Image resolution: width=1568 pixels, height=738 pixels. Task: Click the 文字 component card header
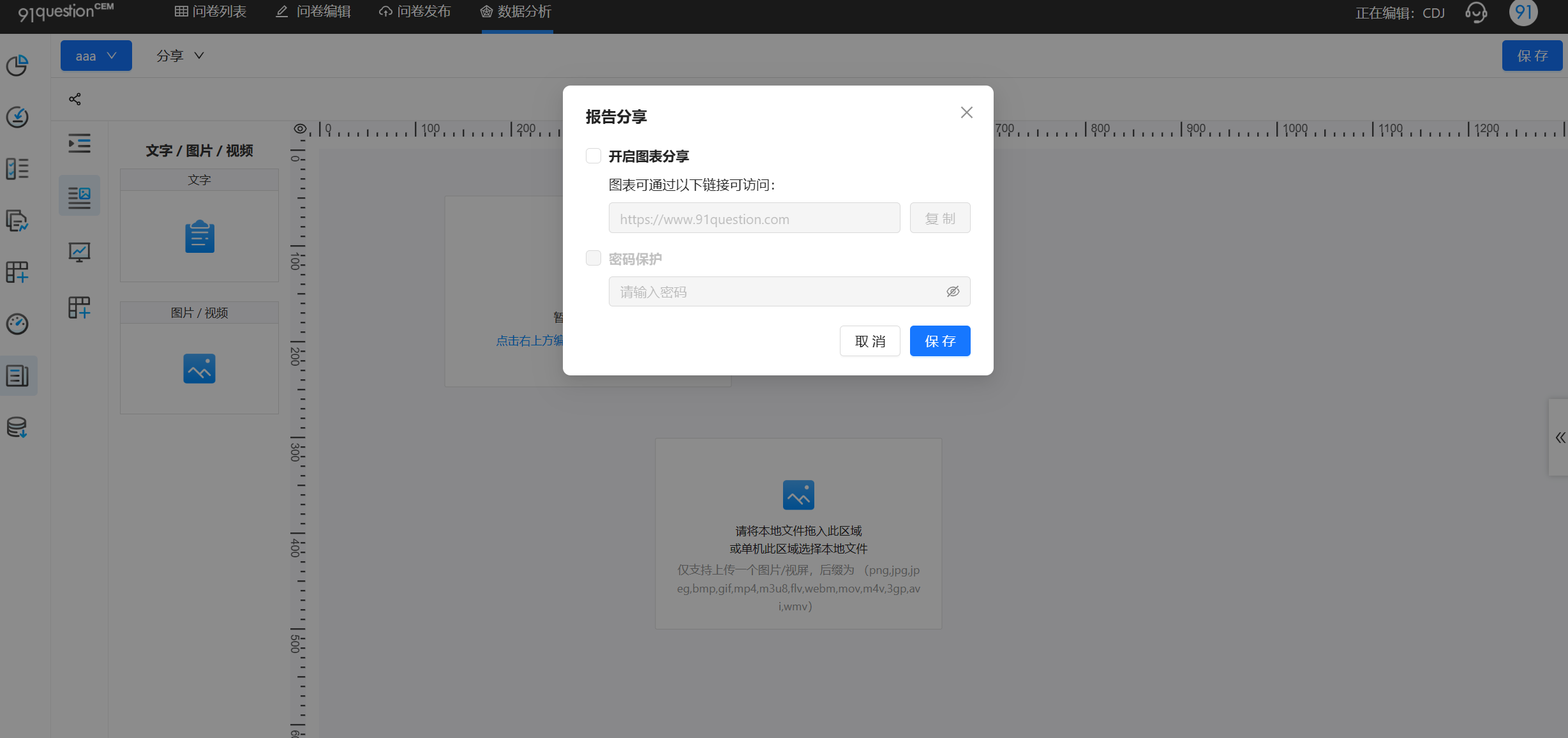click(x=199, y=180)
